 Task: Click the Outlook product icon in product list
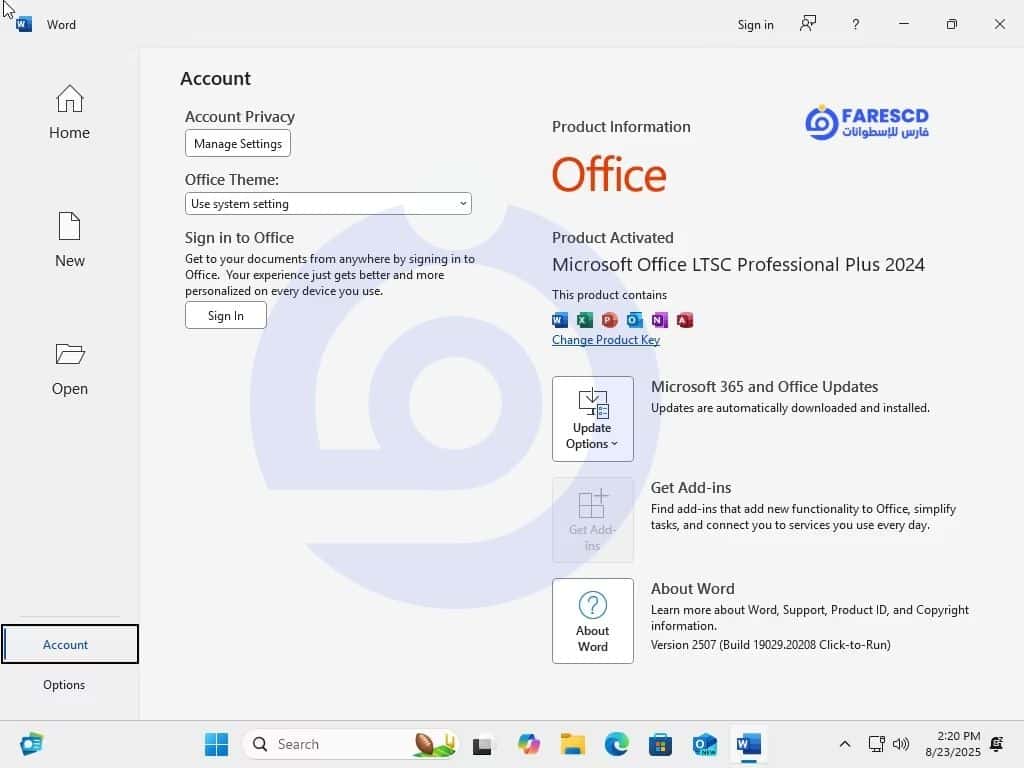634,320
